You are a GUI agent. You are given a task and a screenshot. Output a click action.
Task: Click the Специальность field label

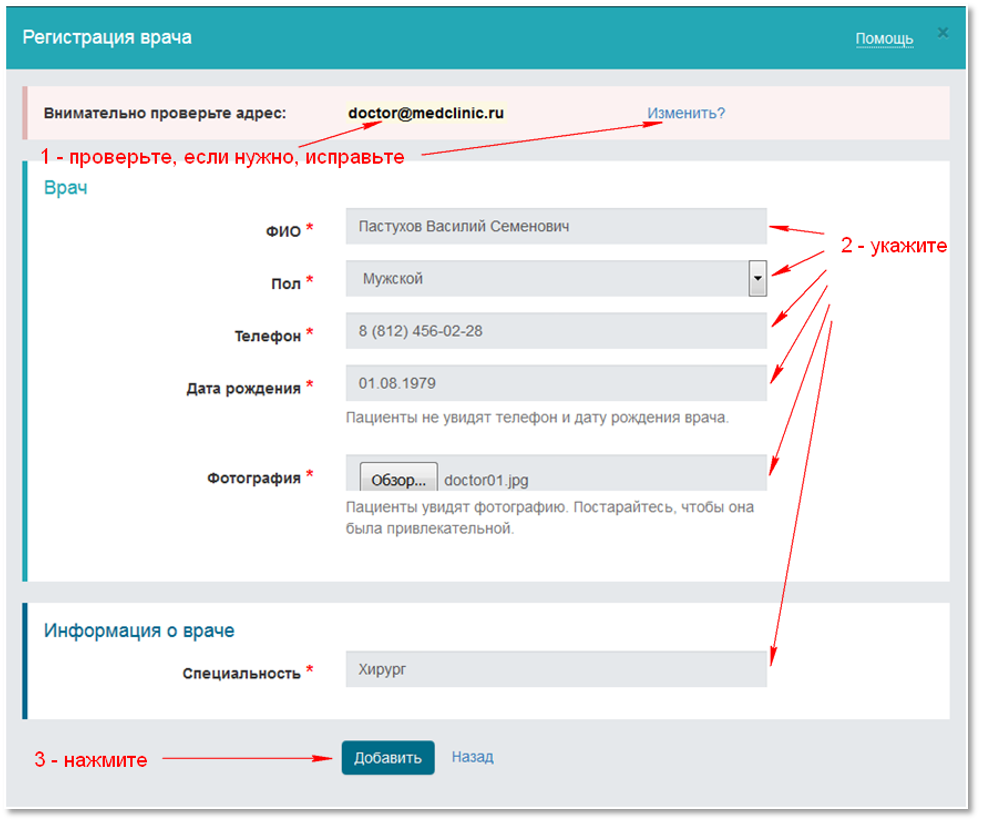coord(241,673)
